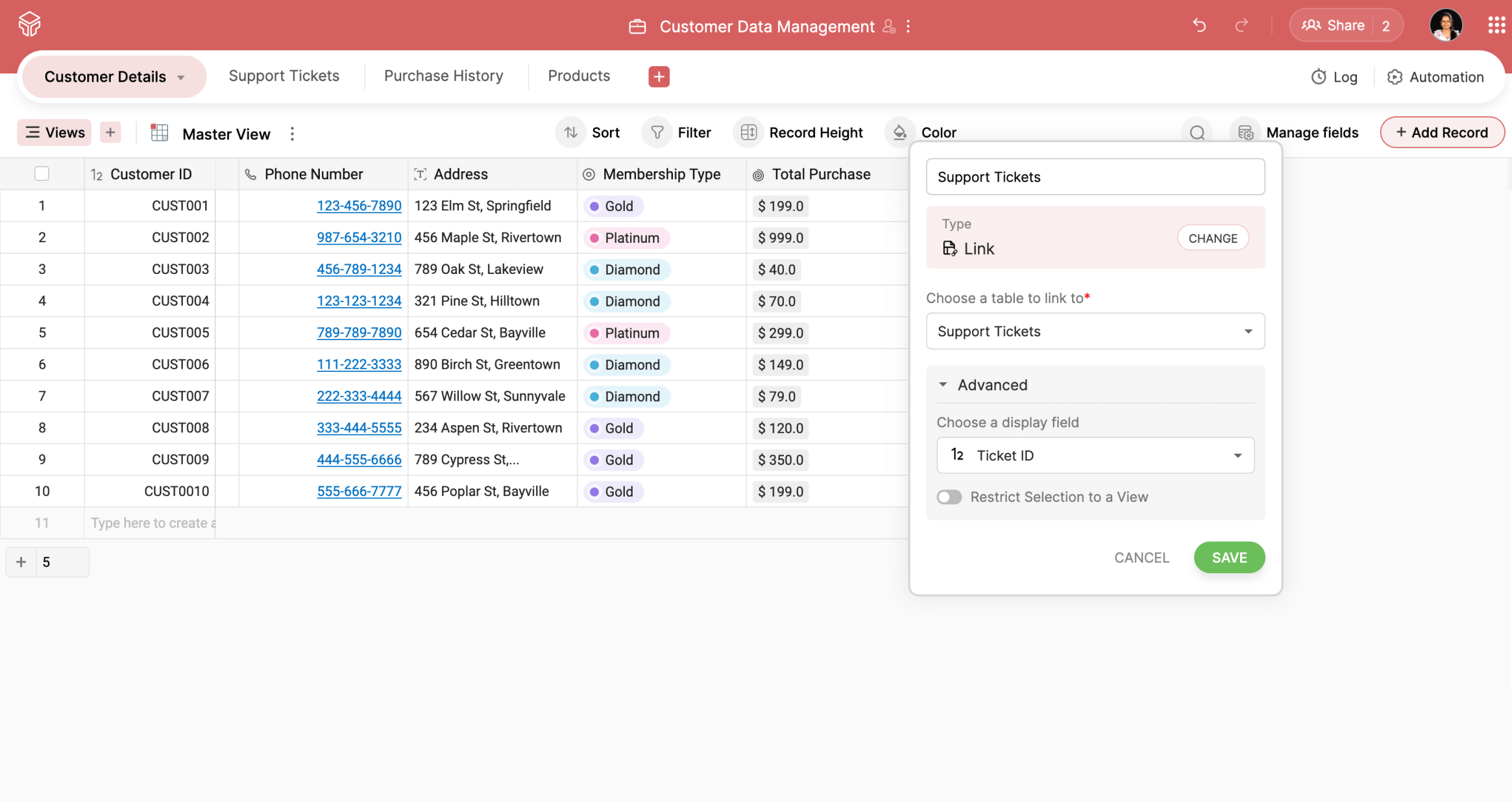Viewport: 1512px width, 801px height.
Task: Click the Add Record button
Action: [1442, 132]
